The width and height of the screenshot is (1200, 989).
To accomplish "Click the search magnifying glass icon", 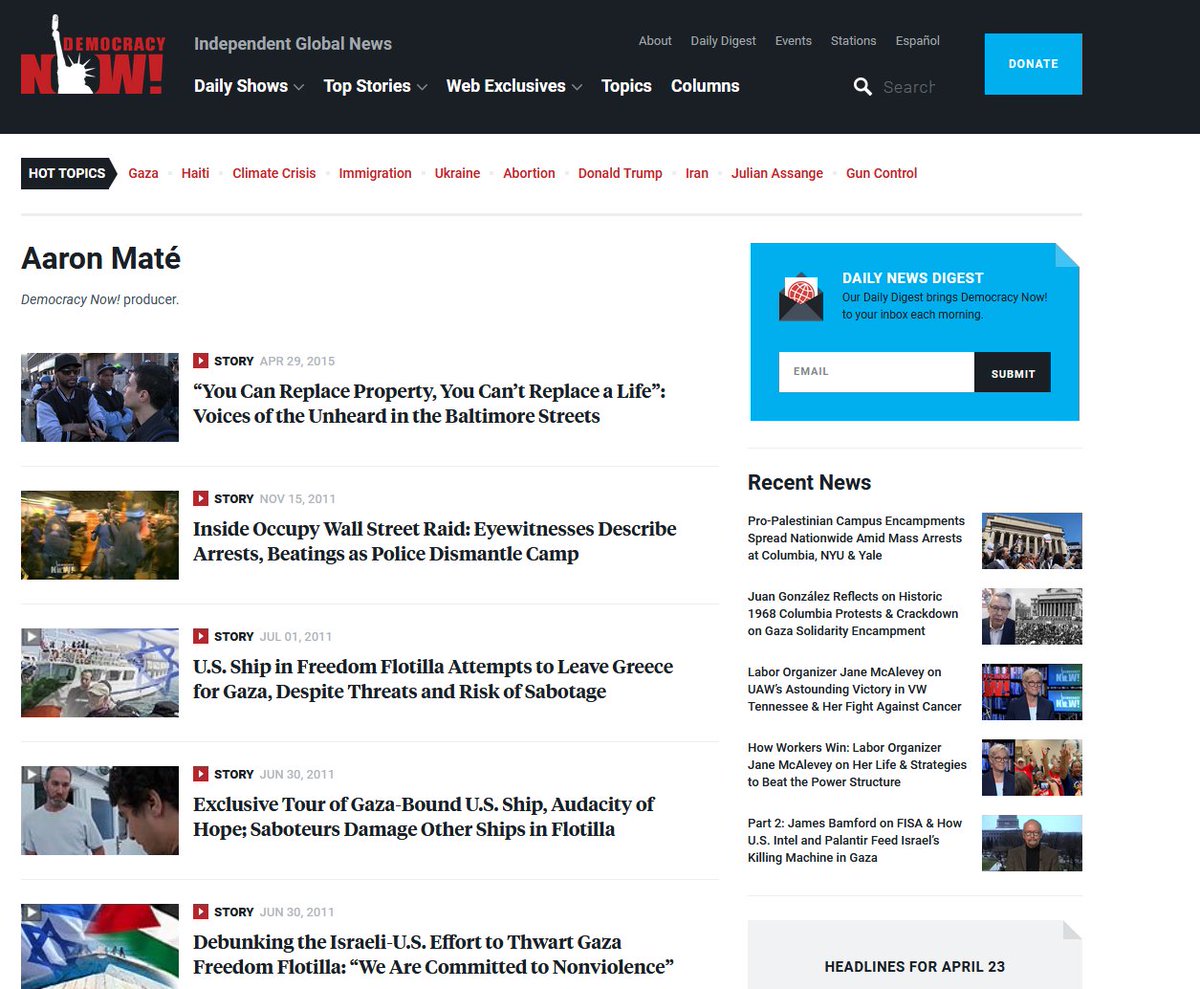I will (x=863, y=87).
